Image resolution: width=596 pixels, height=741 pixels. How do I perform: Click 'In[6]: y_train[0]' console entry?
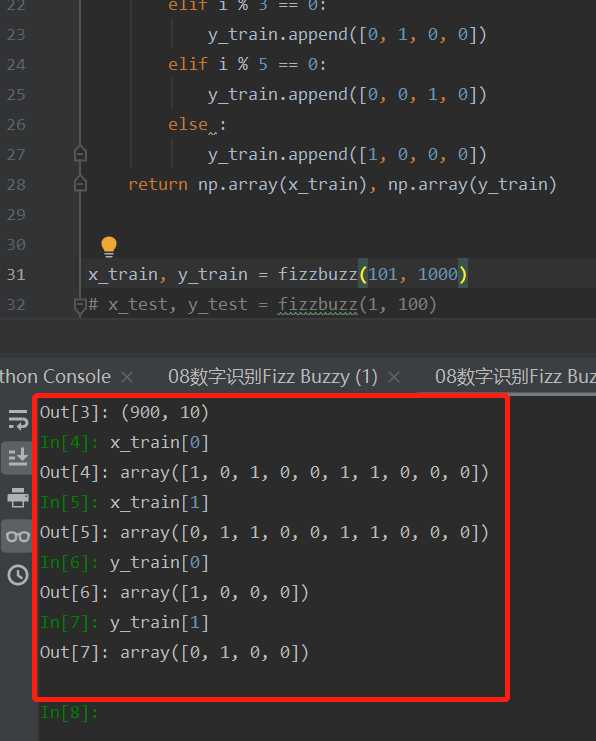click(124, 563)
